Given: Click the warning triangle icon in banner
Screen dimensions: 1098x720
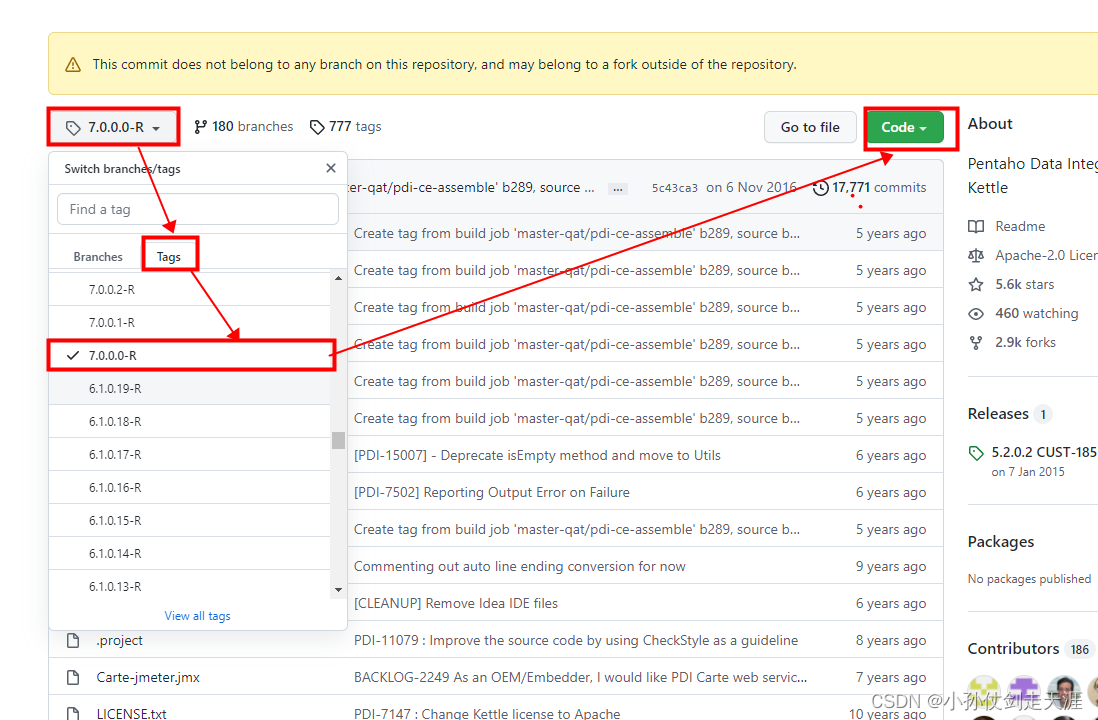Looking at the screenshot, I should tap(73, 64).
